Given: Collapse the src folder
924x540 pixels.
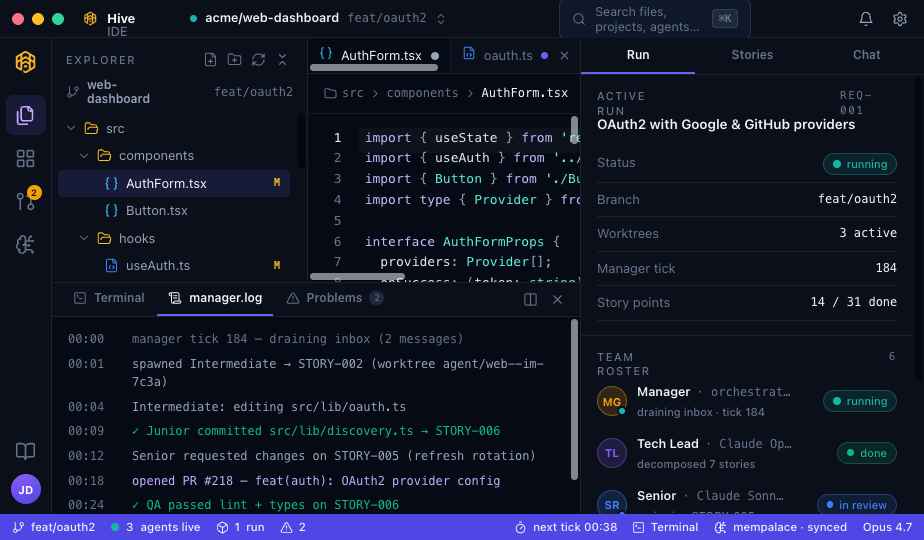Looking at the screenshot, I should (71, 128).
